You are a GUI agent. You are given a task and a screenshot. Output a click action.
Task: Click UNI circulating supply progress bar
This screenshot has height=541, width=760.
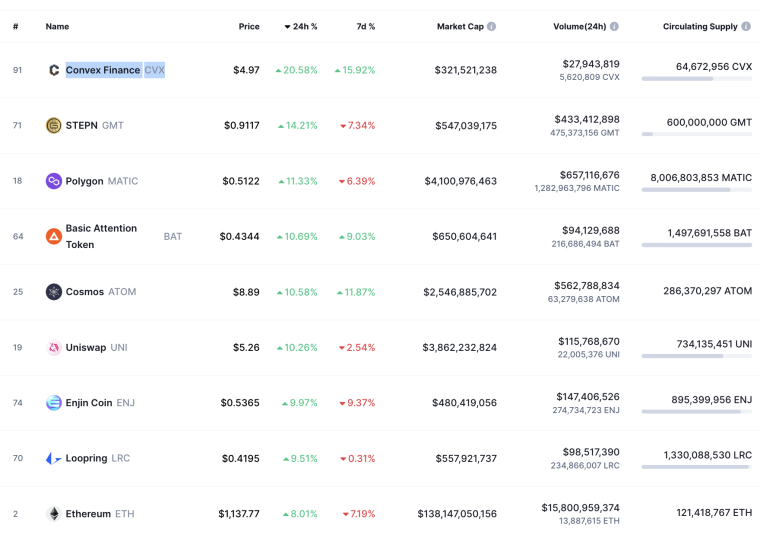697,356
